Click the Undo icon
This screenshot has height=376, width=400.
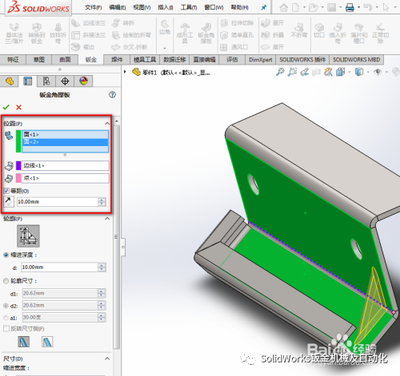click(368, 7)
